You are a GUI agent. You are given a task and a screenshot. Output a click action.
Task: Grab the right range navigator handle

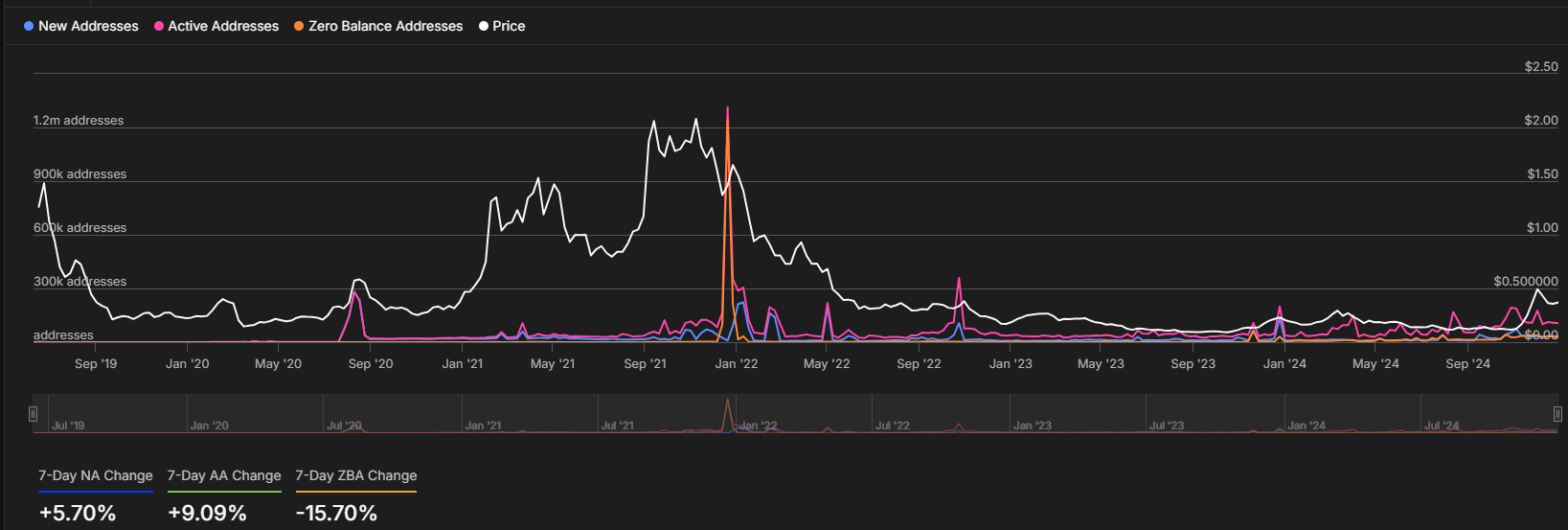[x=1557, y=414]
